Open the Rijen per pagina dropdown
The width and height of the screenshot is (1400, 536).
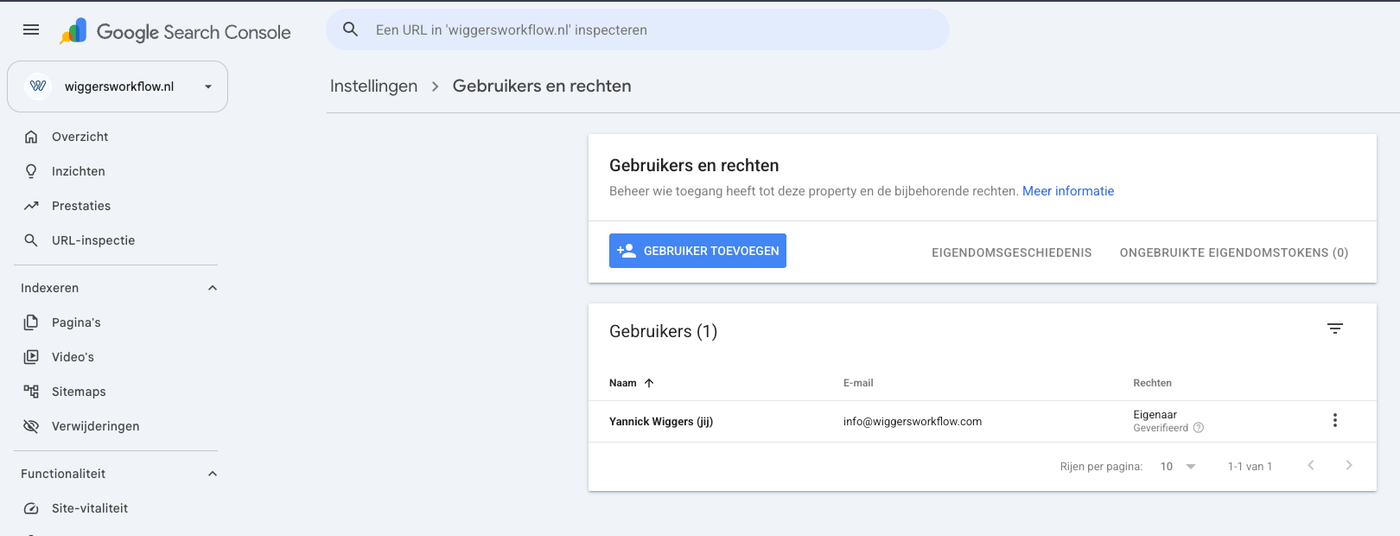(1178, 466)
